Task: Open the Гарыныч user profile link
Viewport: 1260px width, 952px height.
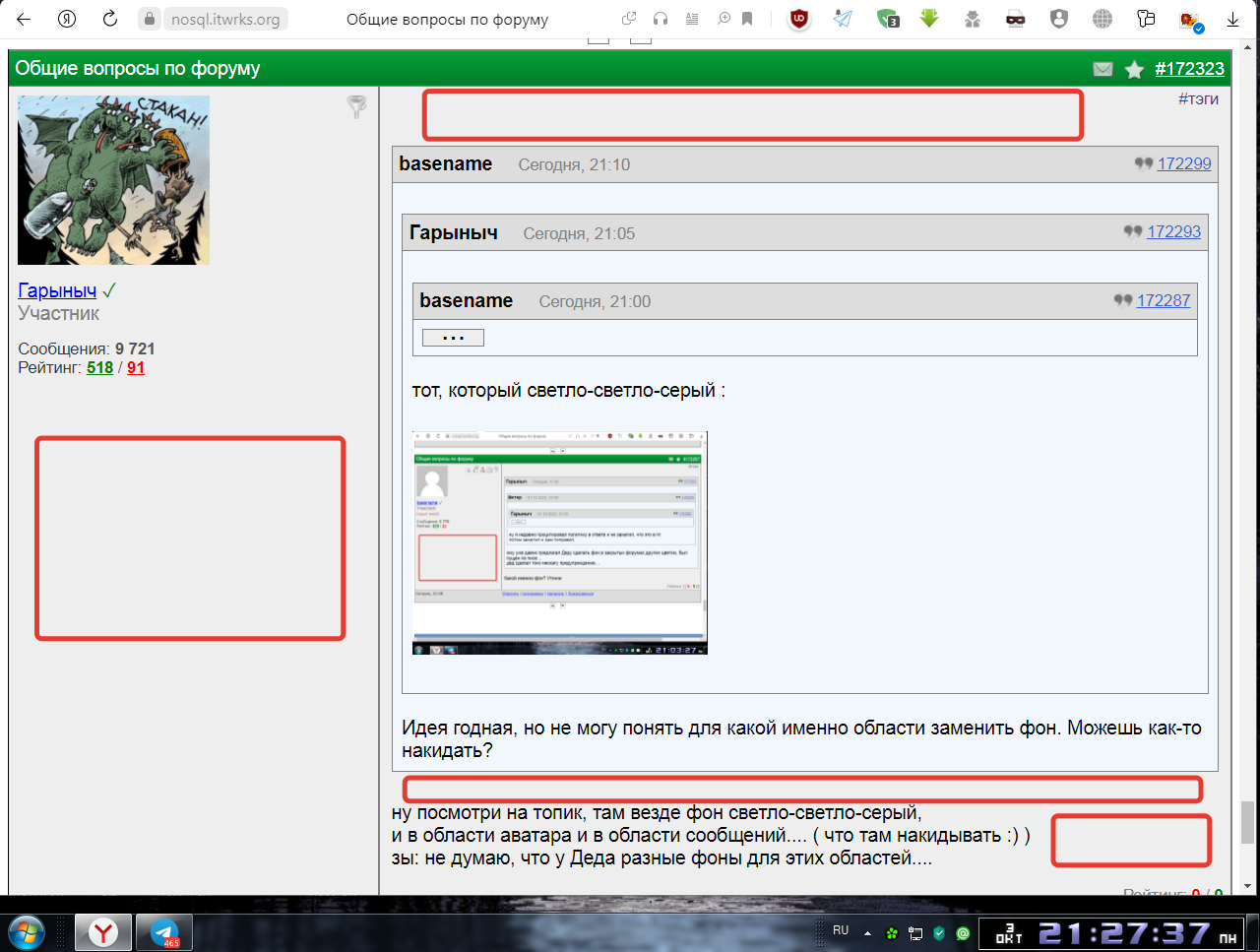Action: coord(57,290)
